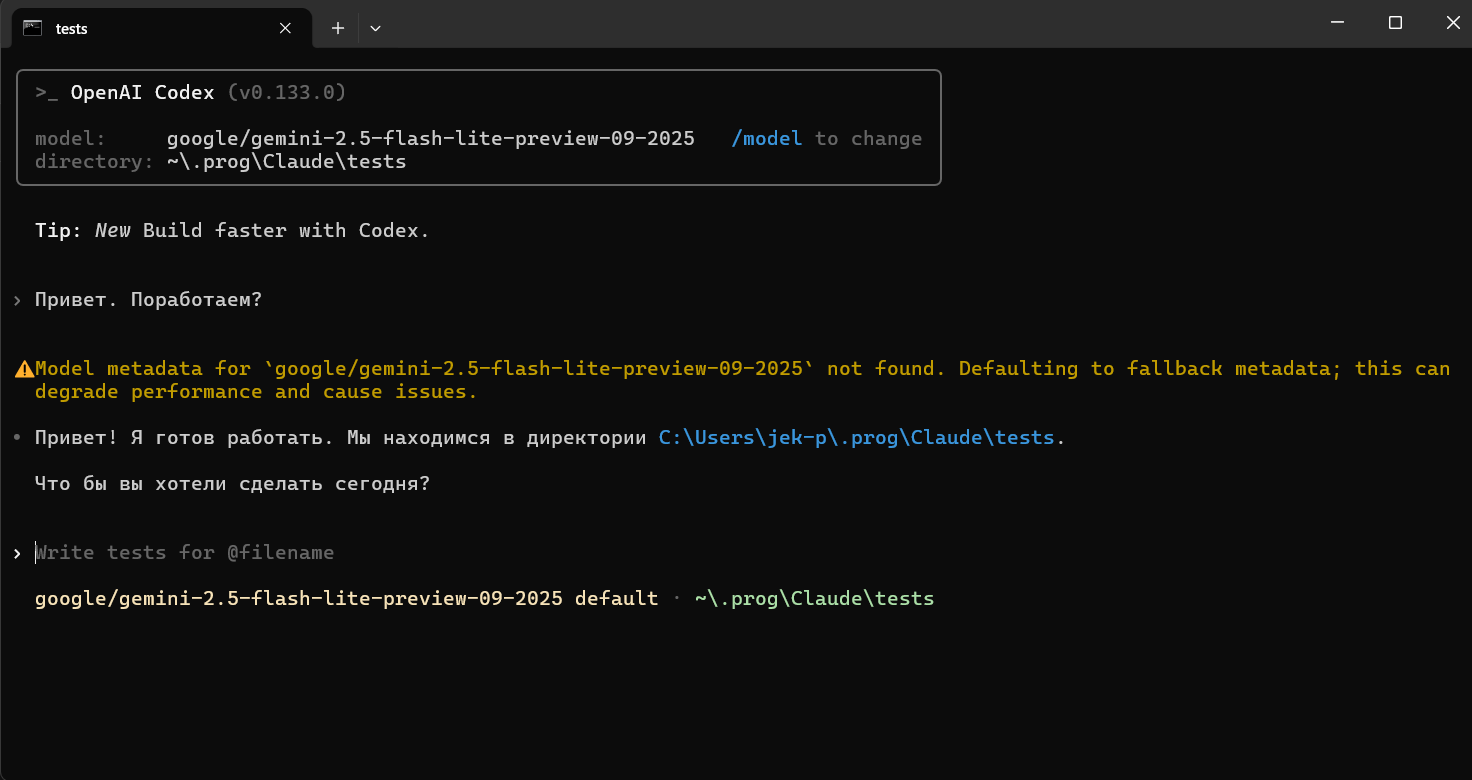Click the model name in the header box
1472x780 pixels.
point(430,138)
